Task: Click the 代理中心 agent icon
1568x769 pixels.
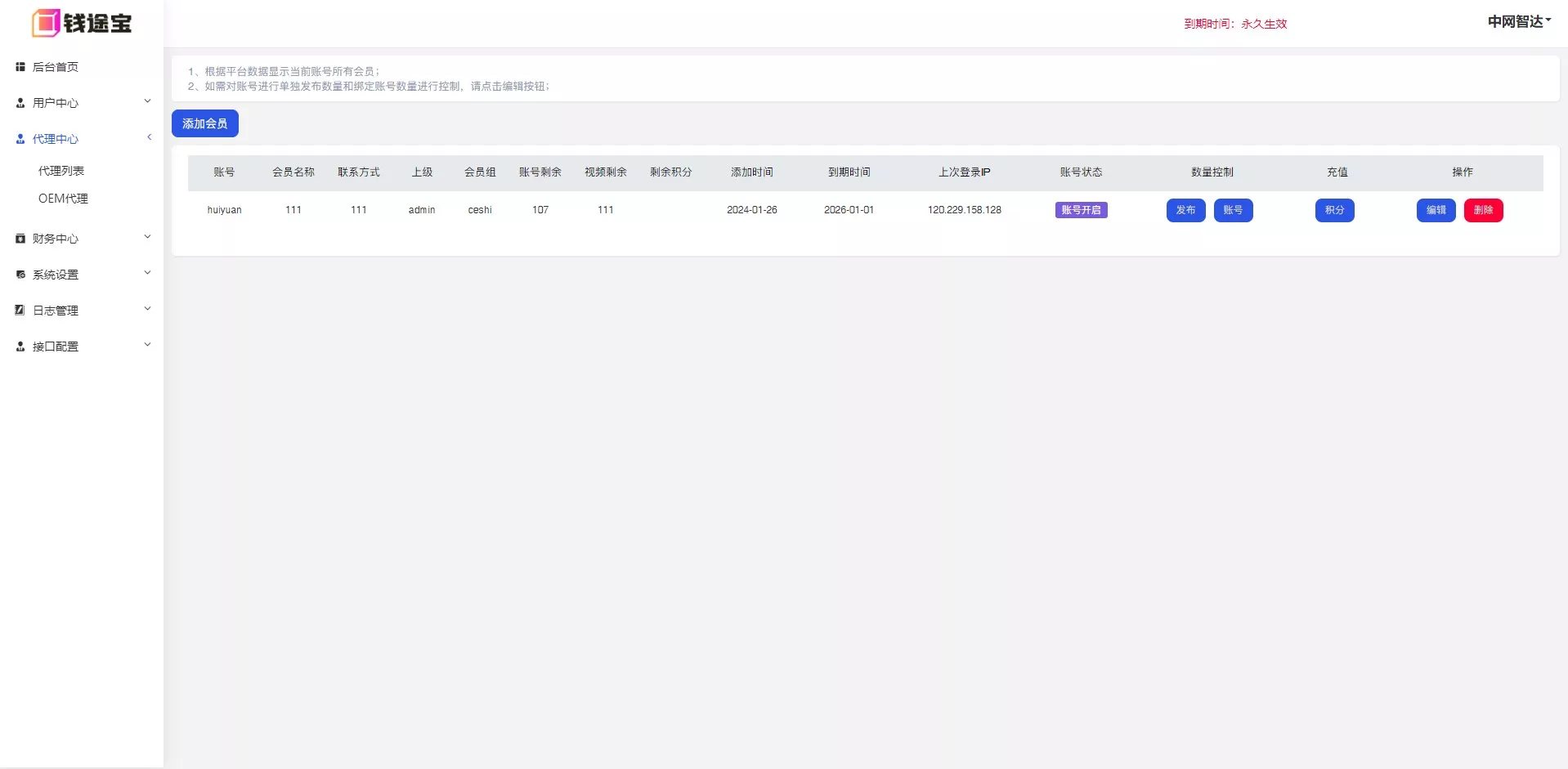Action: 20,139
